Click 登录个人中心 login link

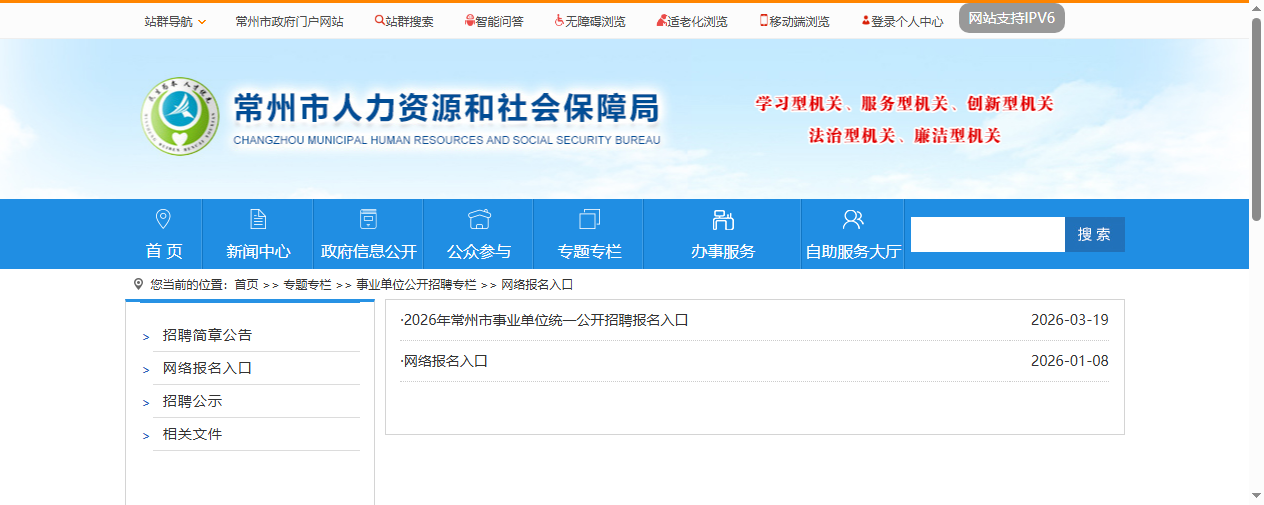(x=902, y=21)
